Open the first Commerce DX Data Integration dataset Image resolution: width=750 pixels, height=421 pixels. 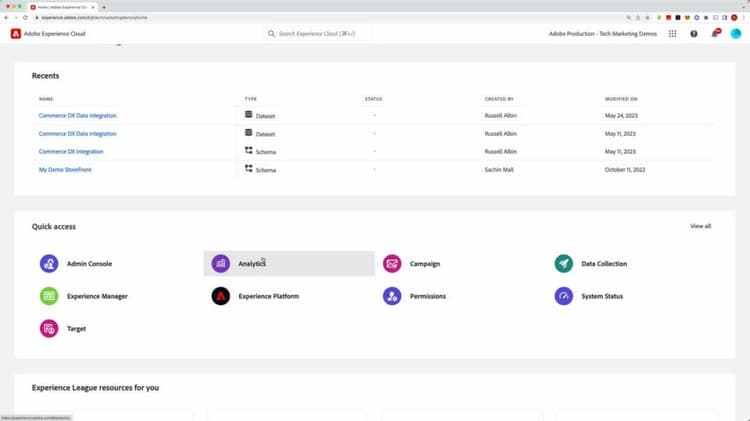tap(77, 116)
